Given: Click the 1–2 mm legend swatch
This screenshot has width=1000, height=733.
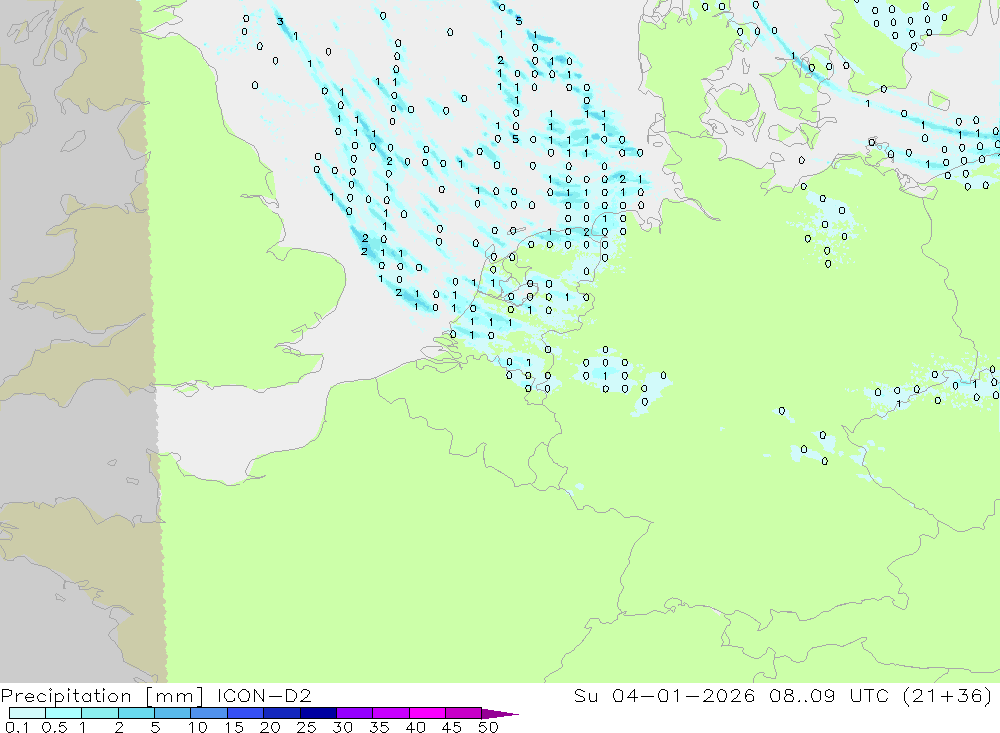Looking at the screenshot, I should pos(100,713).
